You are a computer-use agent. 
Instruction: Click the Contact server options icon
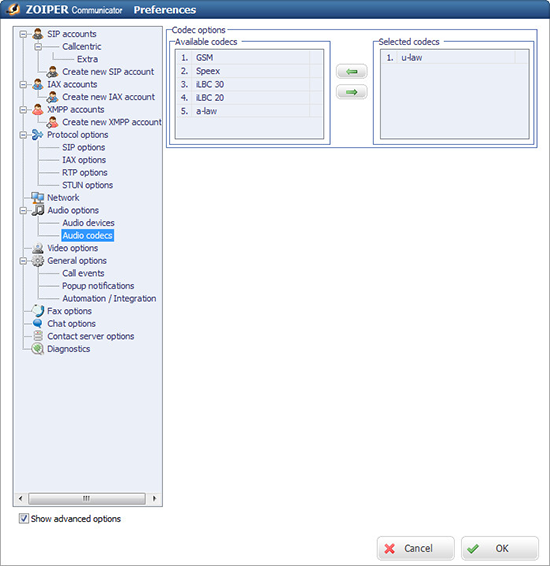(38, 336)
